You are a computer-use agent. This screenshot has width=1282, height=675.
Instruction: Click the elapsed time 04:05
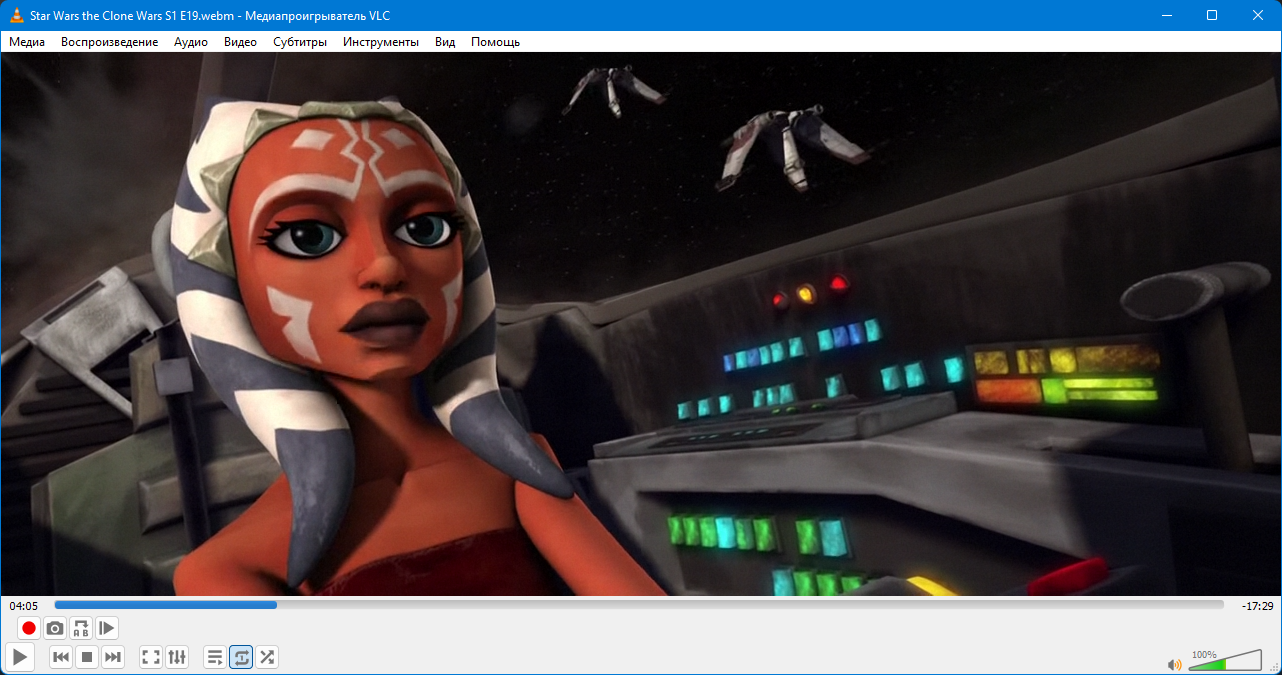point(24,606)
